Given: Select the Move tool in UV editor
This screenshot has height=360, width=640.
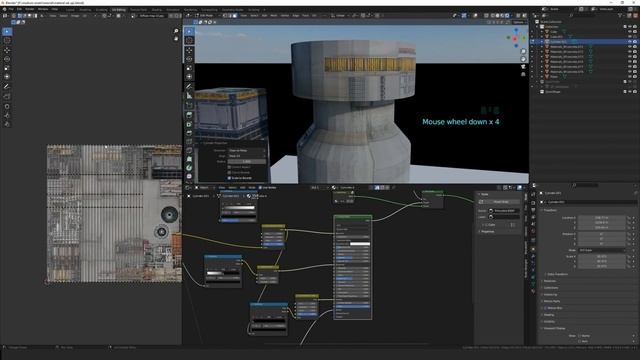Looking at the screenshot, I should tap(7, 50).
